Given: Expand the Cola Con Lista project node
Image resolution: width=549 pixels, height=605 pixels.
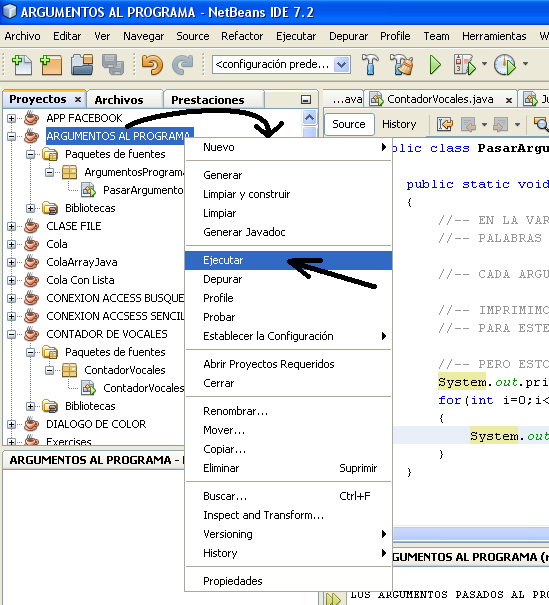Looking at the screenshot, I should pos(11,281).
